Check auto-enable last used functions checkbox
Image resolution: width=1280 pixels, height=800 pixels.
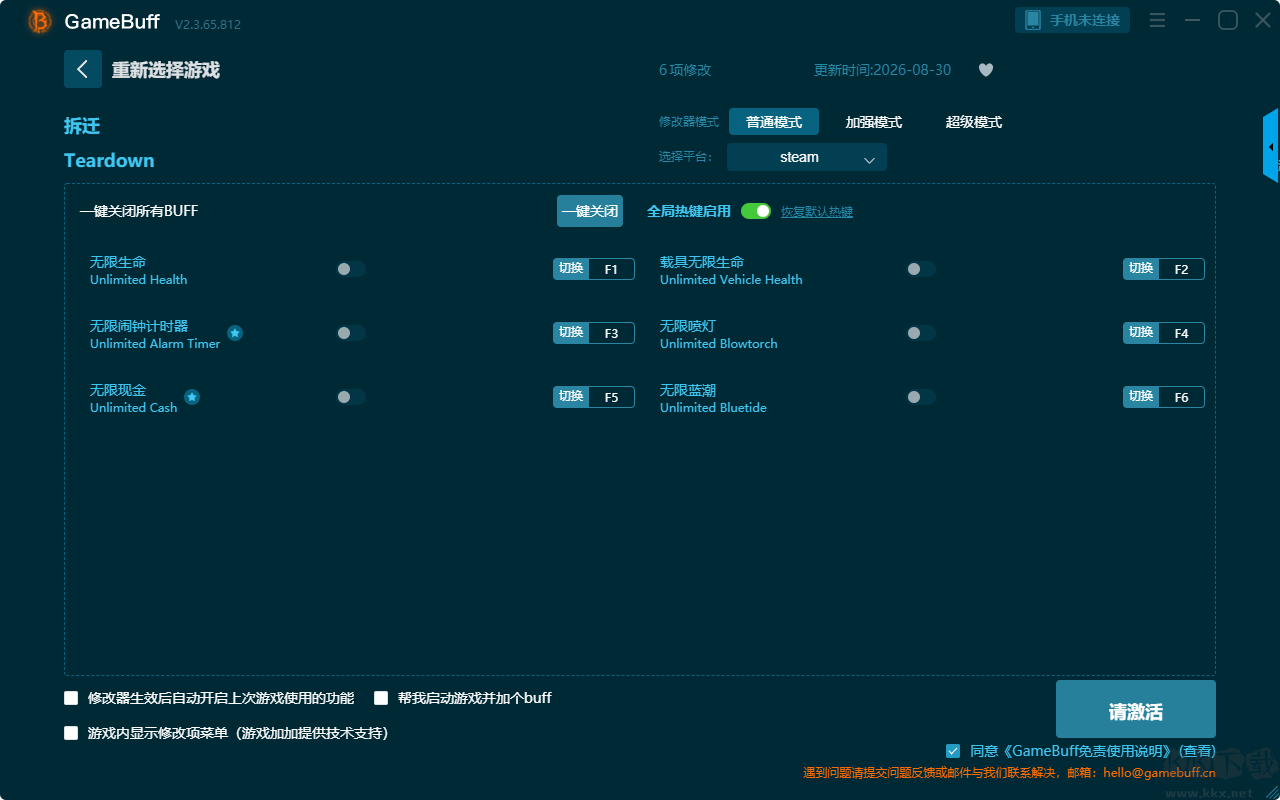point(71,698)
